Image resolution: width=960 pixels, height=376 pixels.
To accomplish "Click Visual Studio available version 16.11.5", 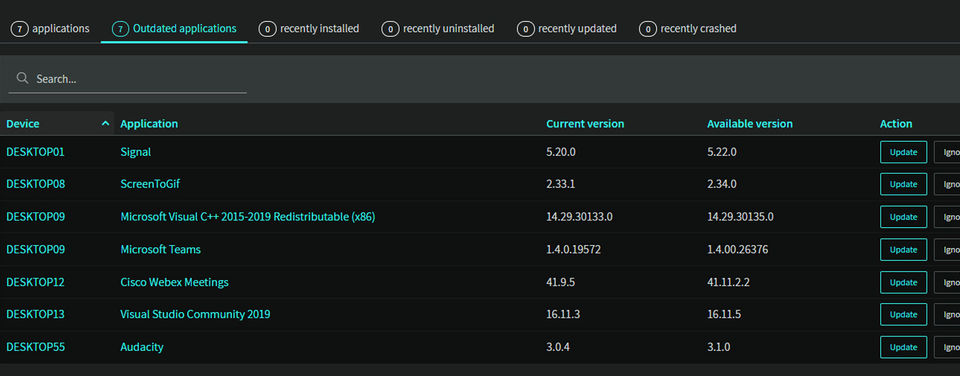I will pyautogui.click(x=724, y=314).
